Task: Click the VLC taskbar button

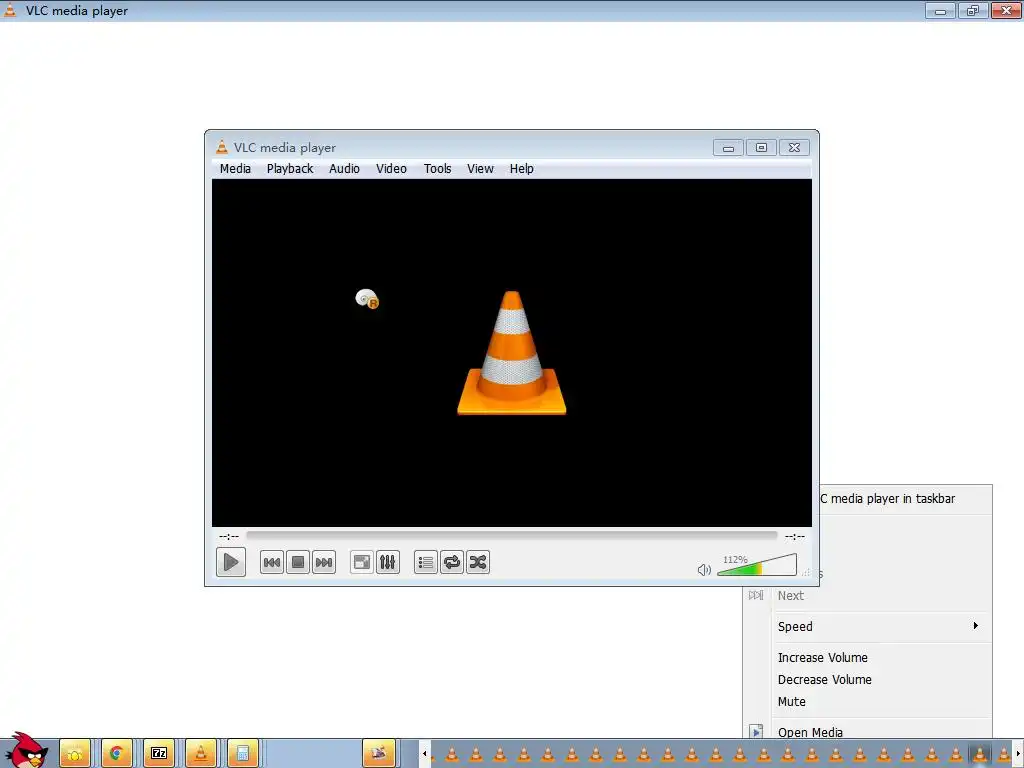Action: click(201, 754)
